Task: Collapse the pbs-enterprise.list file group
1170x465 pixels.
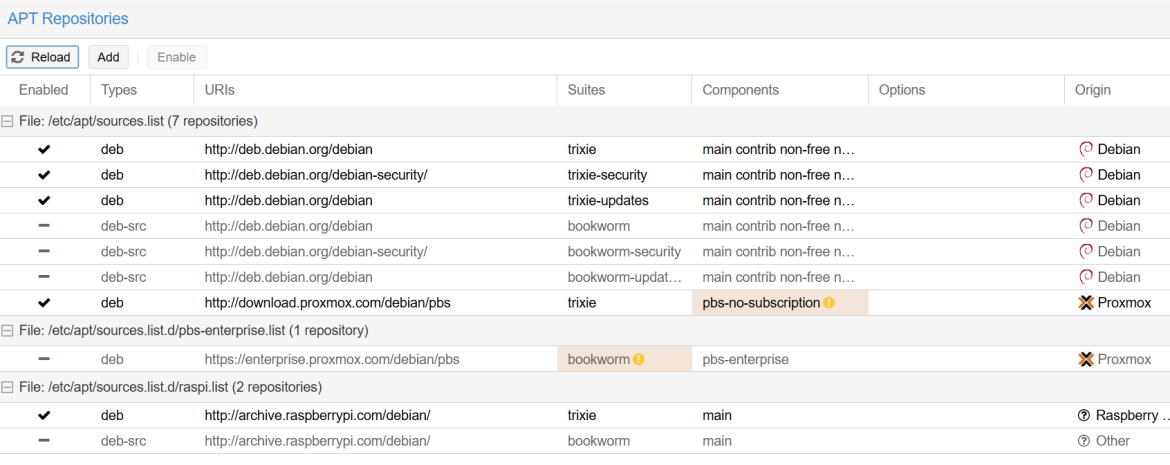Action: point(8,330)
